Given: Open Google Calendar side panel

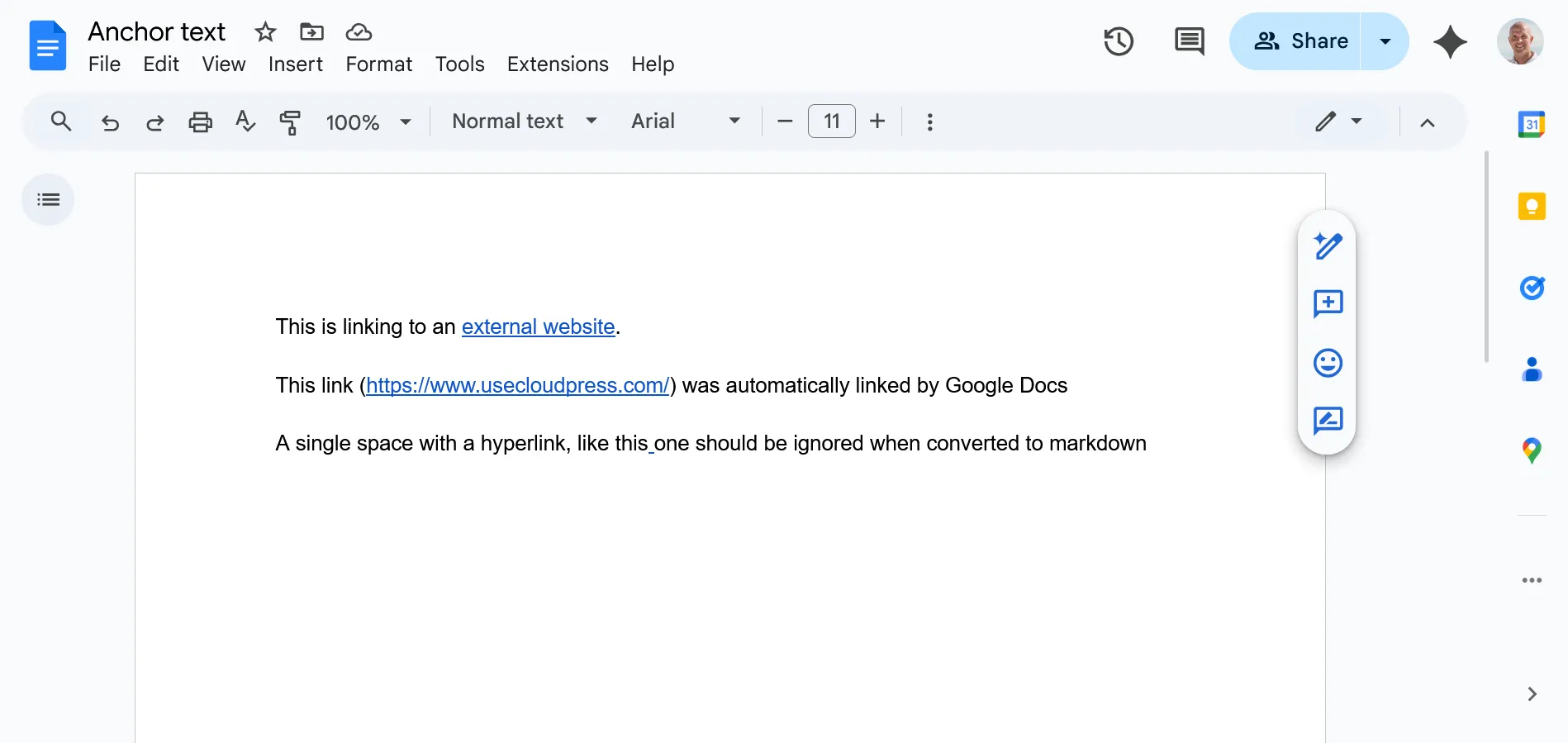Looking at the screenshot, I should point(1532,125).
